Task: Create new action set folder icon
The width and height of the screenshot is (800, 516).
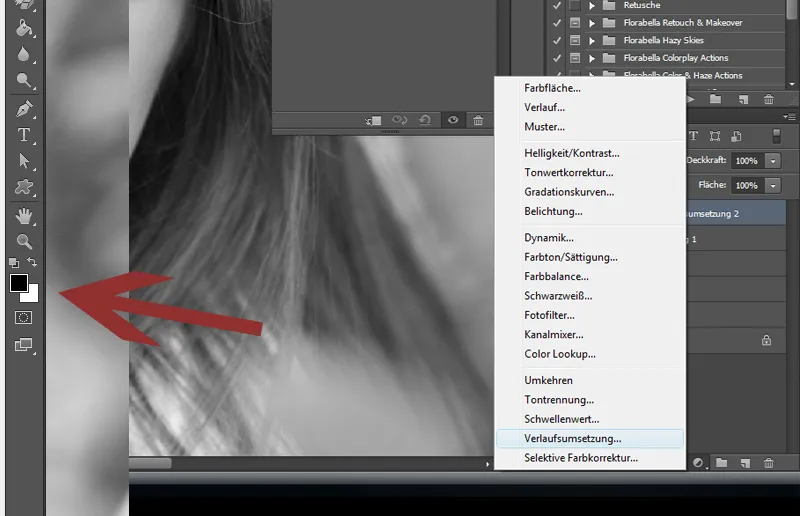Action: (x=715, y=100)
